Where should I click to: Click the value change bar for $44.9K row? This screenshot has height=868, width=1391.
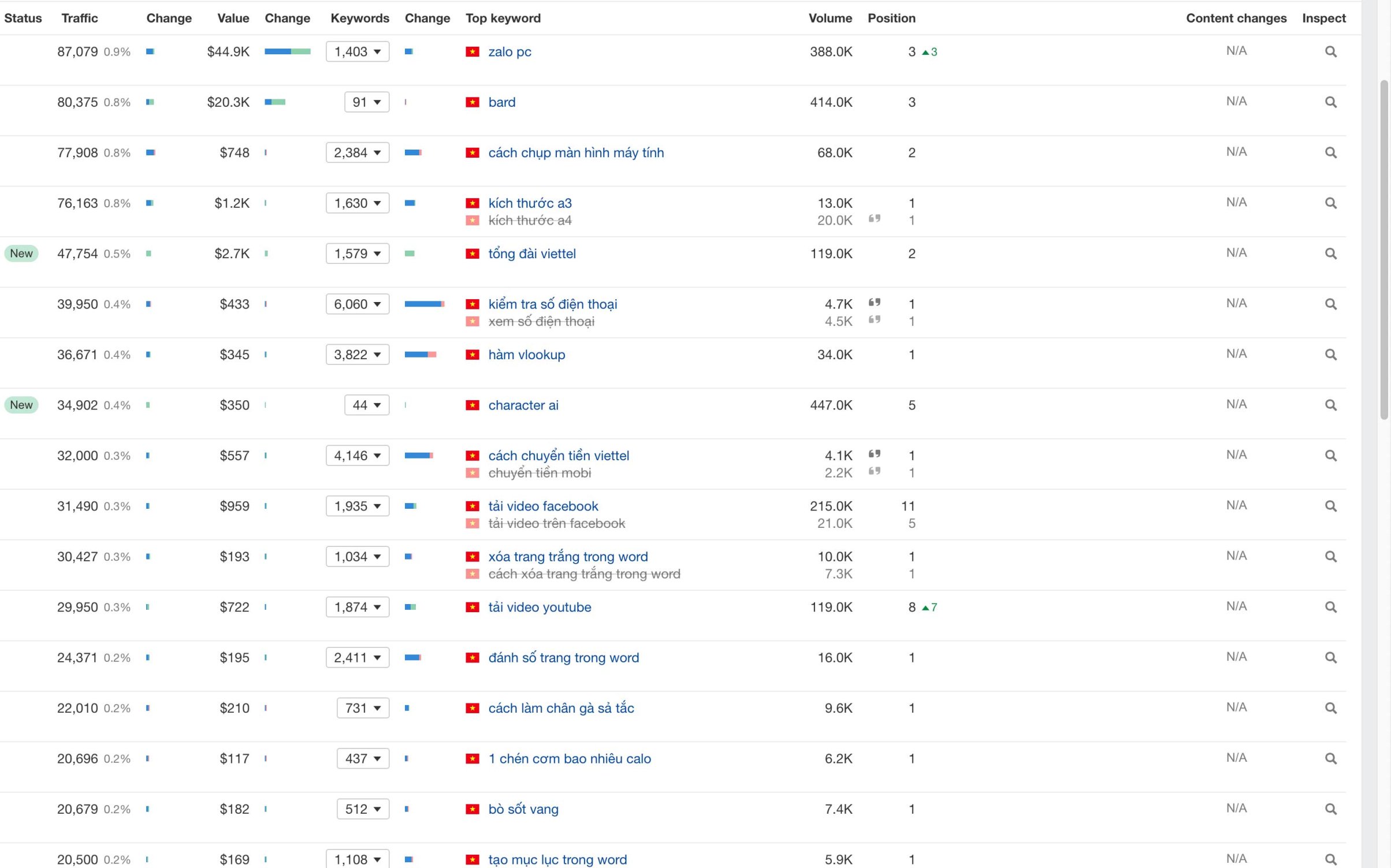pyautogui.click(x=288, y=52)
